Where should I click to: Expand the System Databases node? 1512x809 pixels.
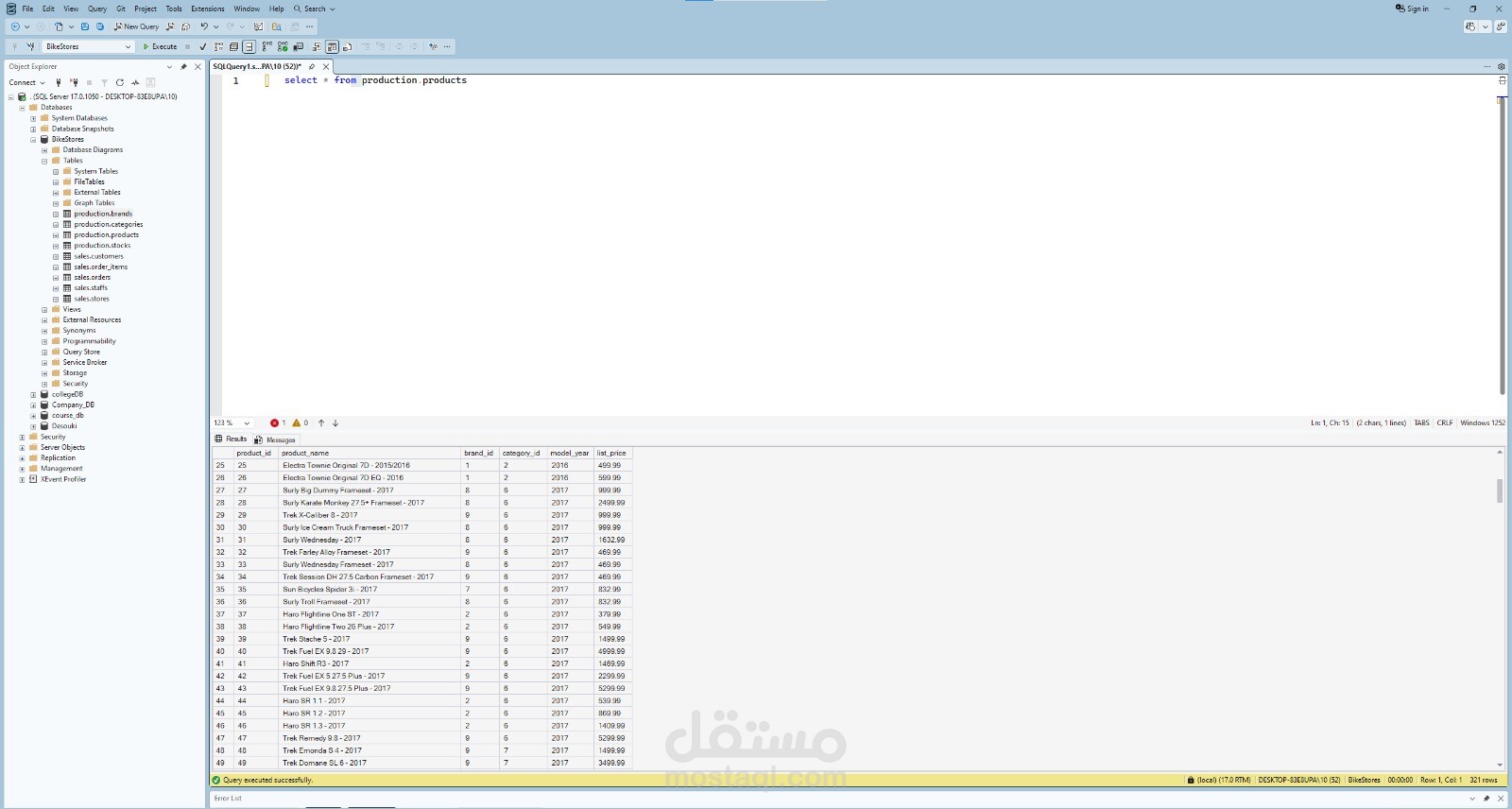(x=33, y=118)
